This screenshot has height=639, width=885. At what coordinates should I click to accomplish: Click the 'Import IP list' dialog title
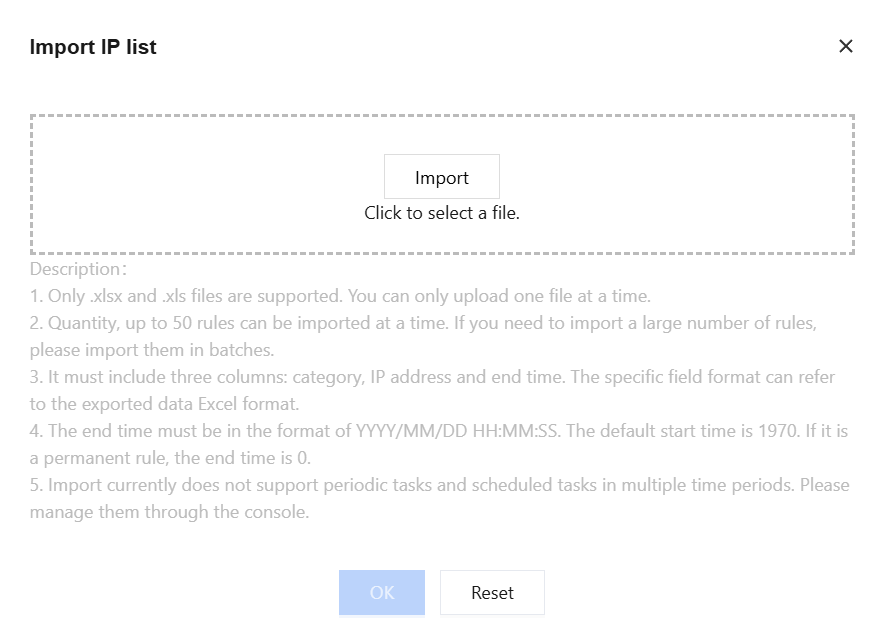coord(93,47)
